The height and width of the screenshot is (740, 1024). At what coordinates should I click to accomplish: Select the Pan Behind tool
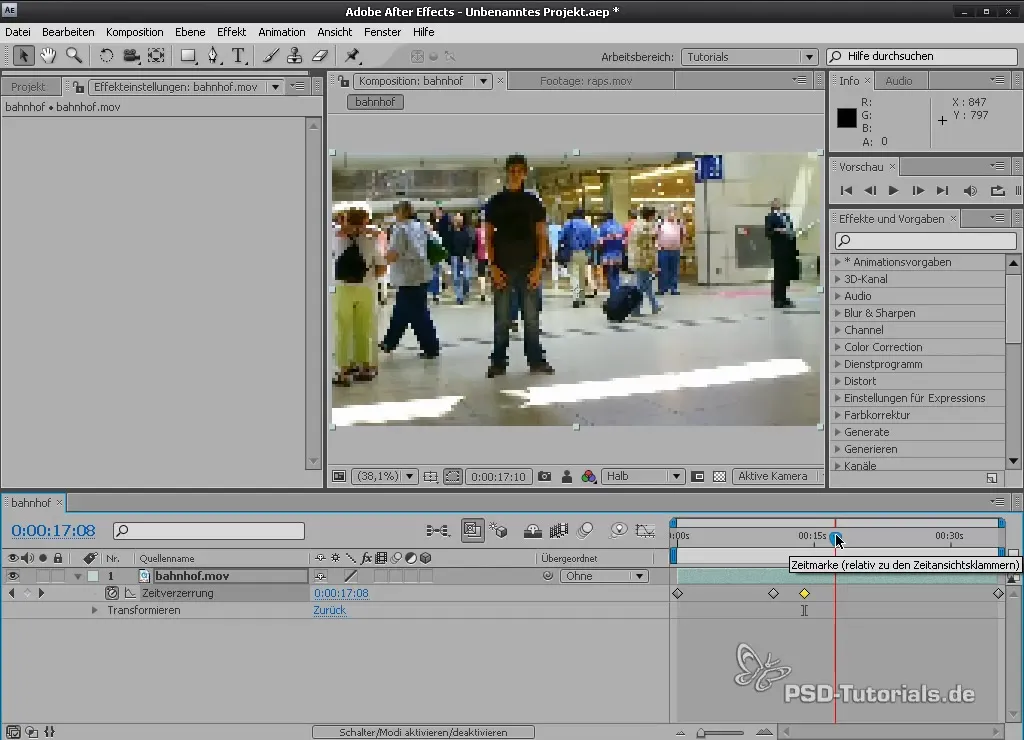coord(156,56)
